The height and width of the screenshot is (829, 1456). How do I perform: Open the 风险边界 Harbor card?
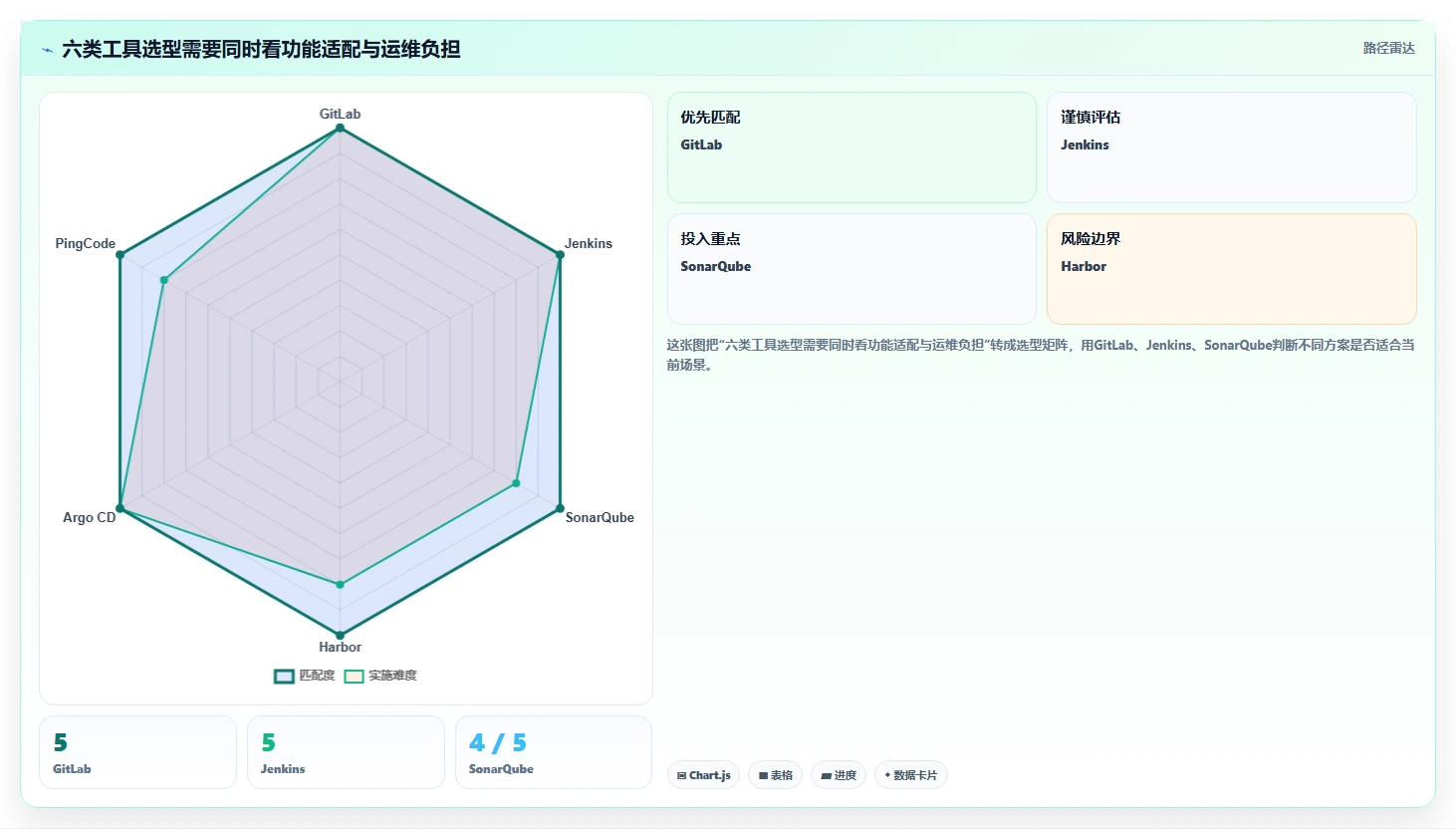pos(1232,269)
